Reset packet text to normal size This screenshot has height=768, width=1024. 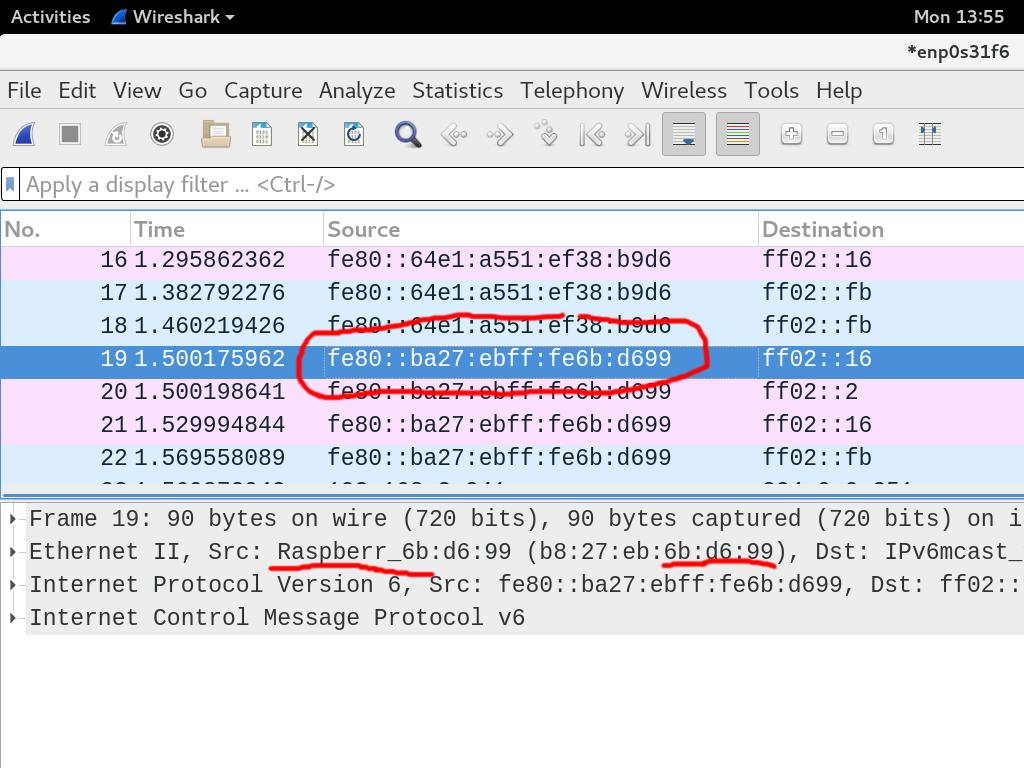pos(884,135)
